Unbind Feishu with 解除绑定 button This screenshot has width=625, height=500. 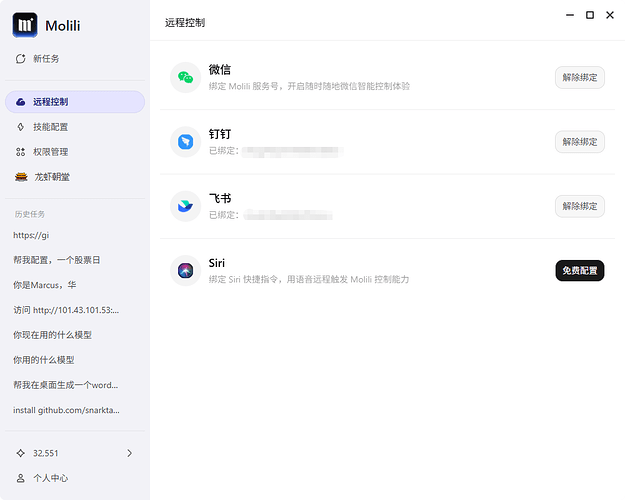pyautogui.click(x=580, y=206)
